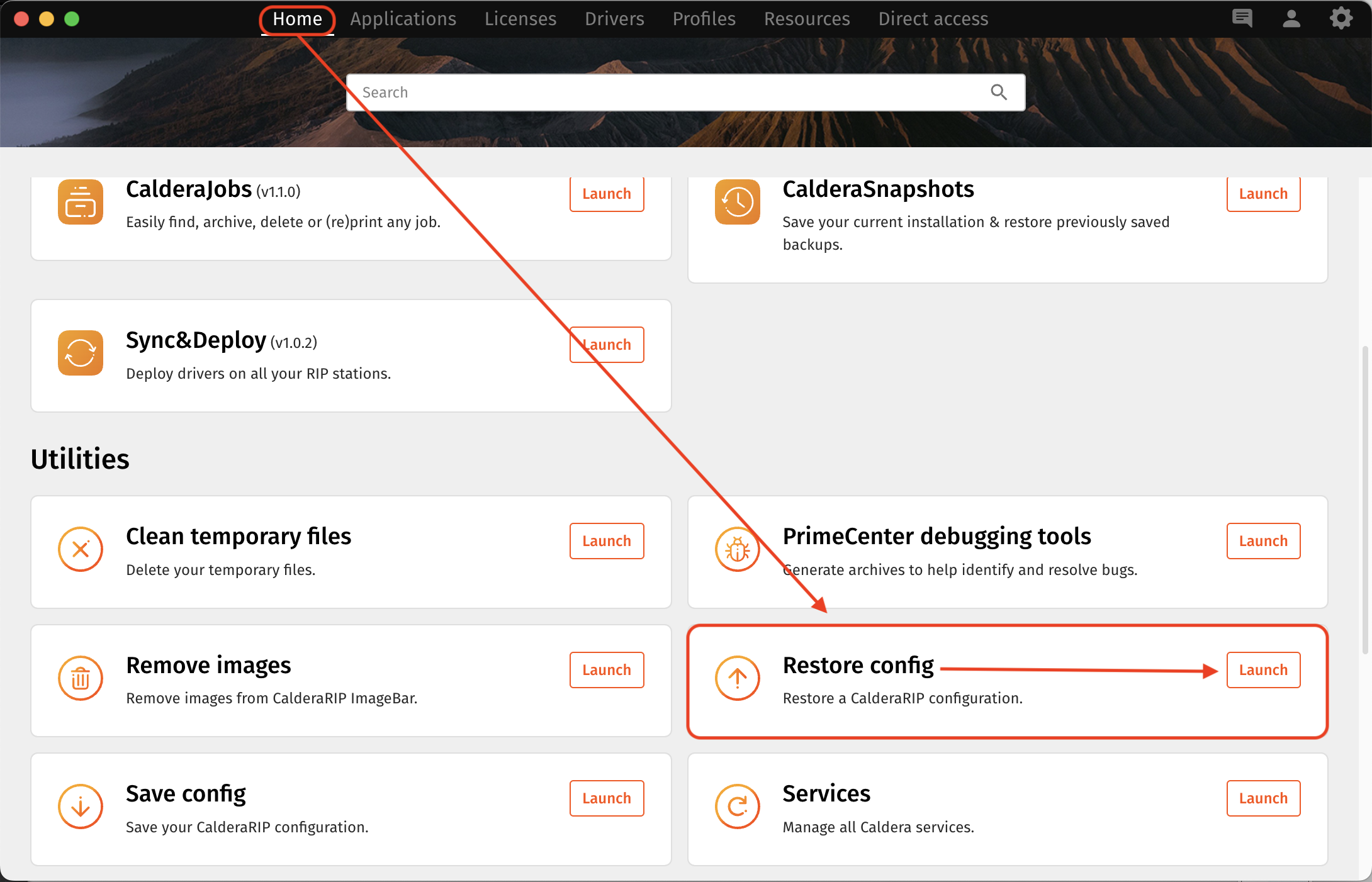Click the Restore config up-arrow icon
Screen dimensions: 1372x882
pos(737,678)
